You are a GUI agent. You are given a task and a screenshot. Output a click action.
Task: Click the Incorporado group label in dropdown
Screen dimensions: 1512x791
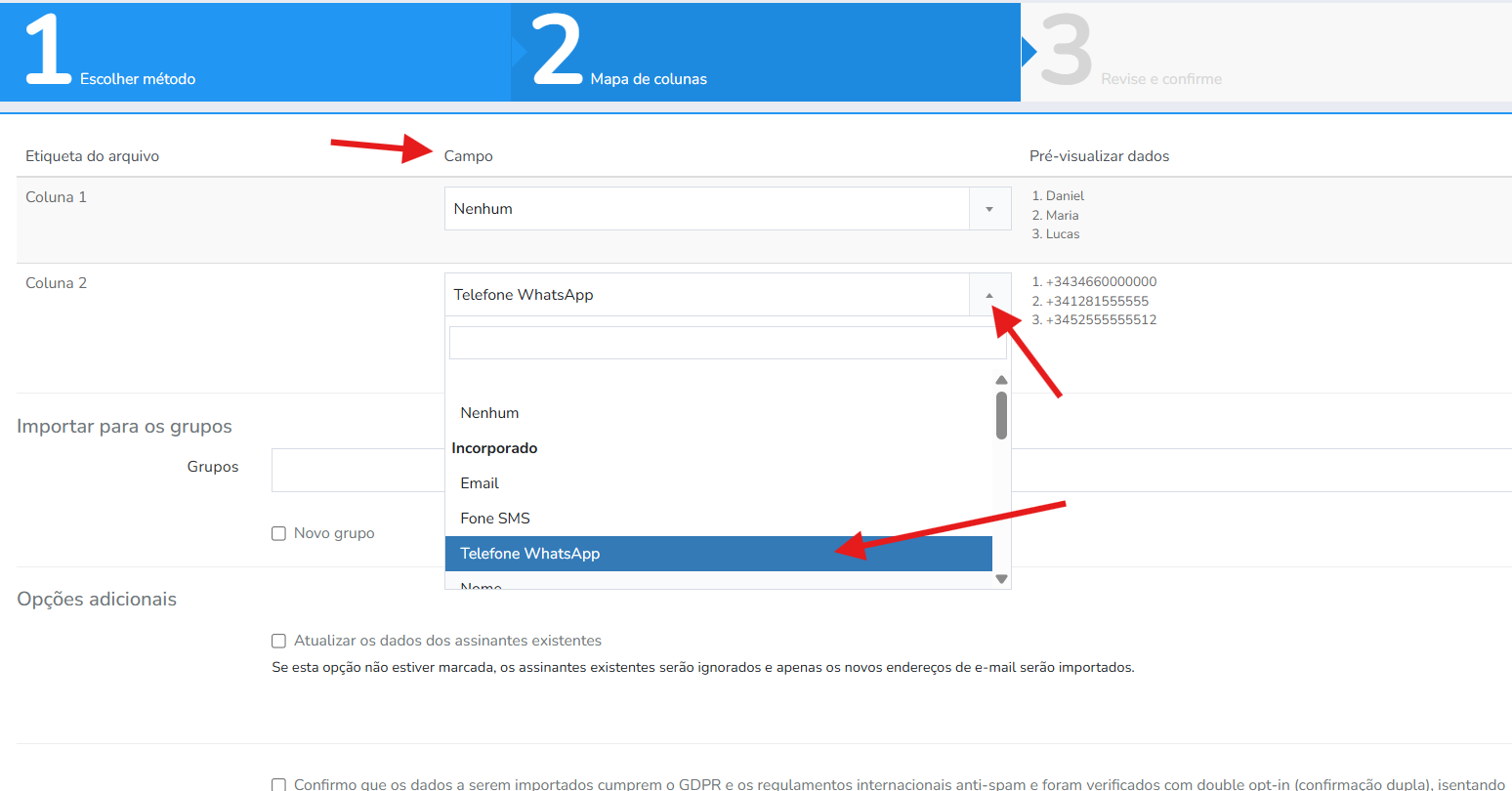[x=494, y=448]
